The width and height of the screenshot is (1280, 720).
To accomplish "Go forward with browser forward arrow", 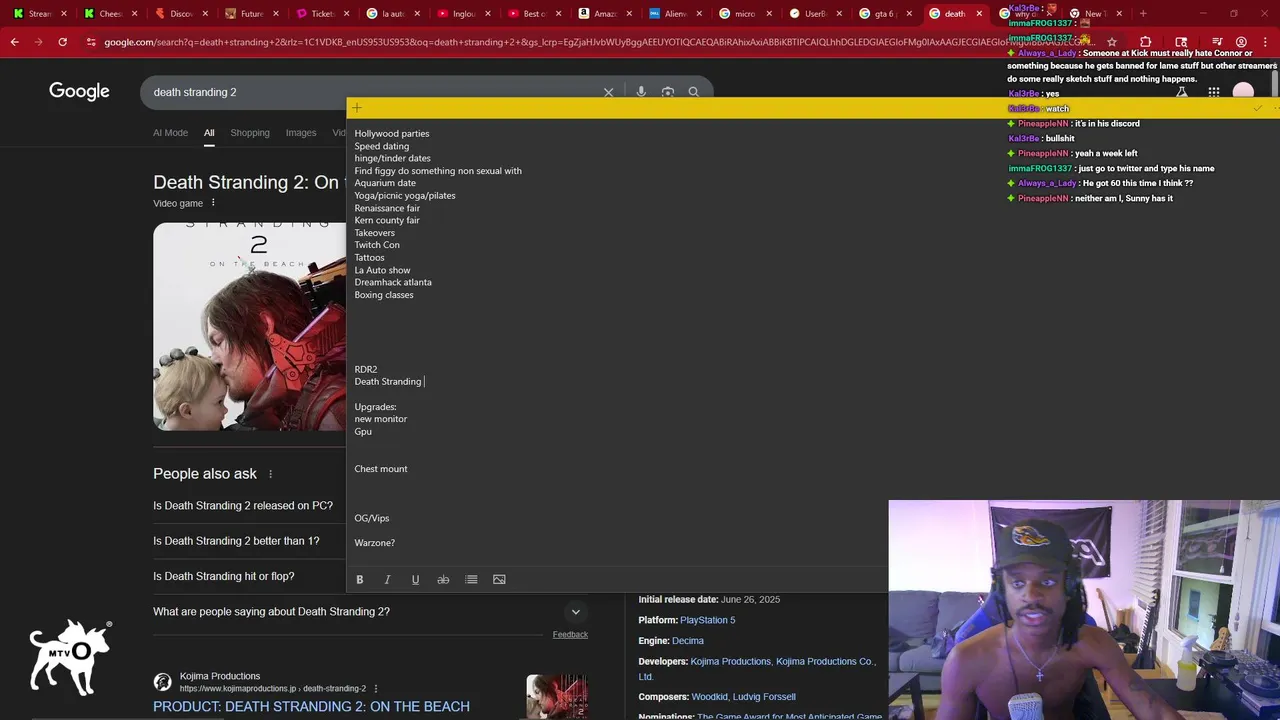I will (x=39, y=42).
